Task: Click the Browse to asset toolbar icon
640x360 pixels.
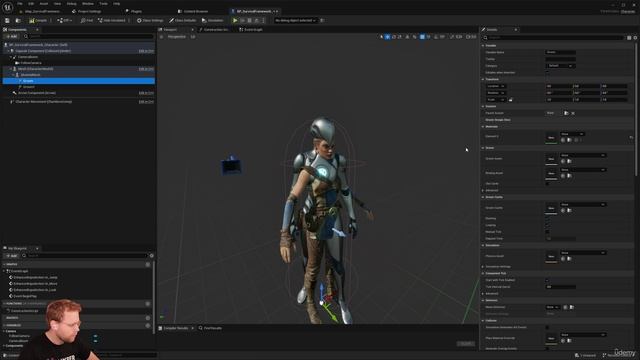Action: click(x=18, y=20)
